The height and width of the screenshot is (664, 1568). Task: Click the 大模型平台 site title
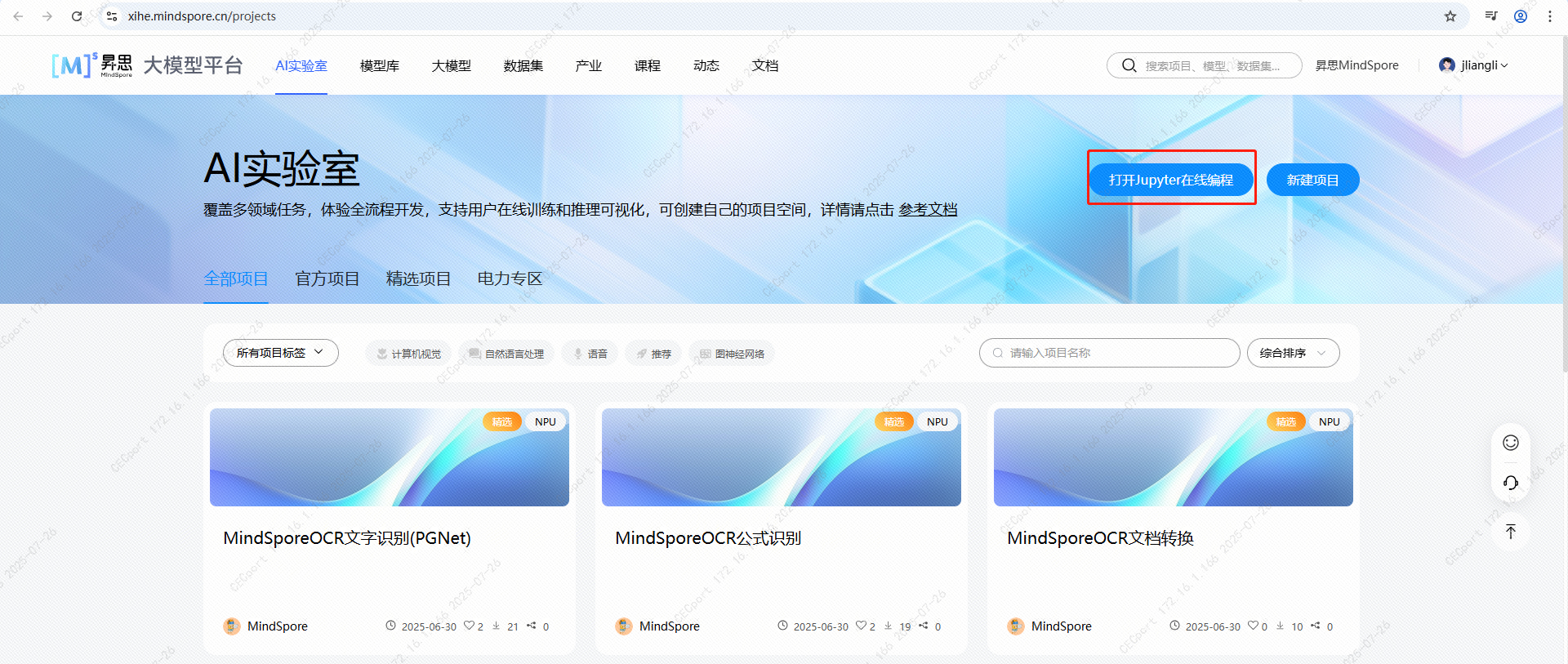[x=194, y=65]
